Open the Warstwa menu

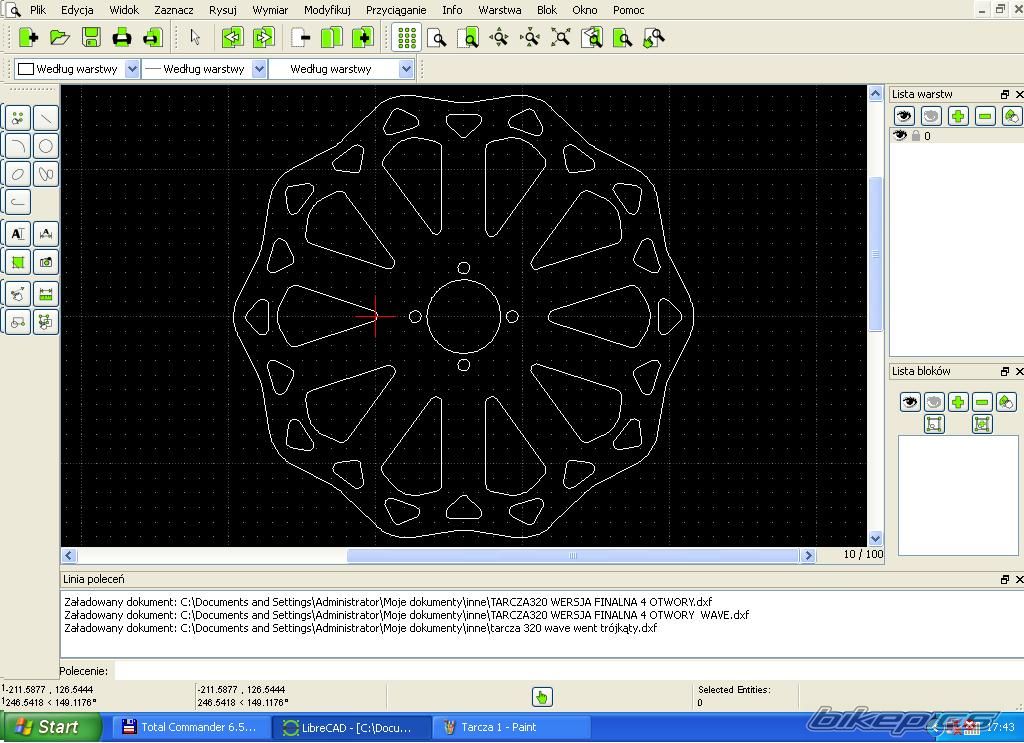point(500,10)
